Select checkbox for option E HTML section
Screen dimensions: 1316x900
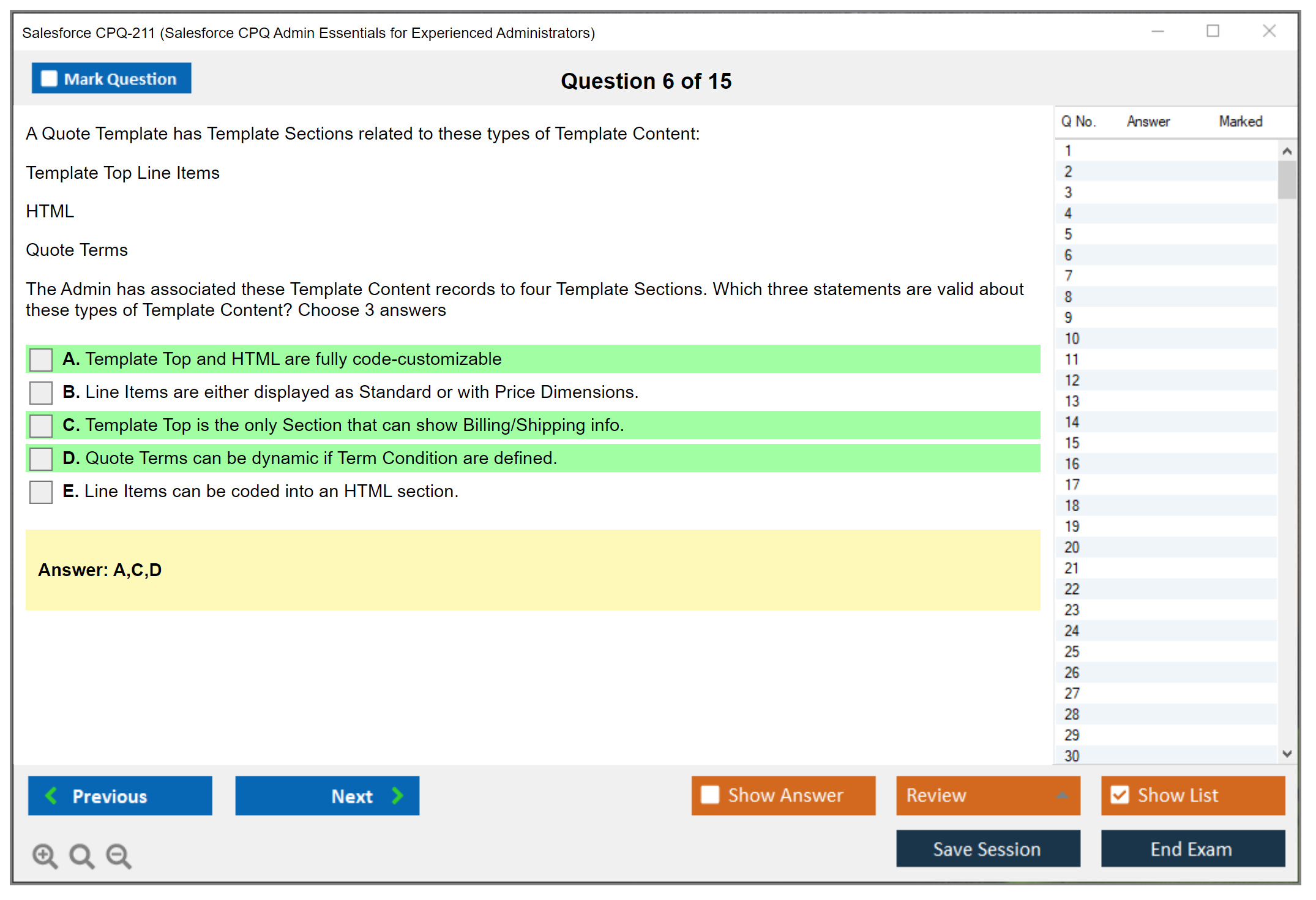point(41,492)
